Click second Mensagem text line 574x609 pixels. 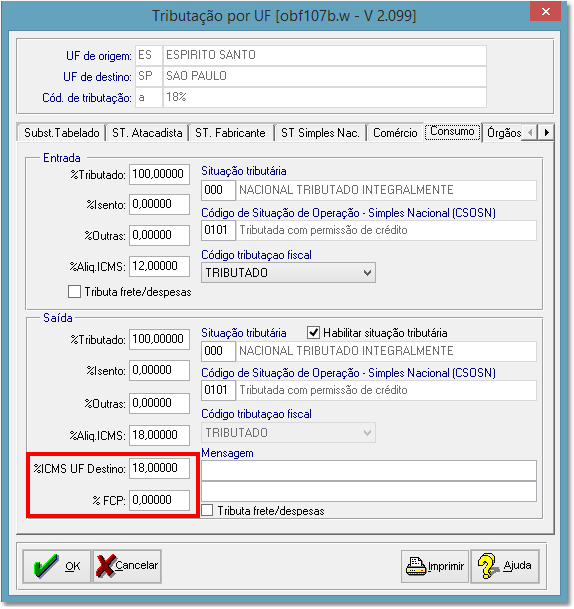click(369, 492)
